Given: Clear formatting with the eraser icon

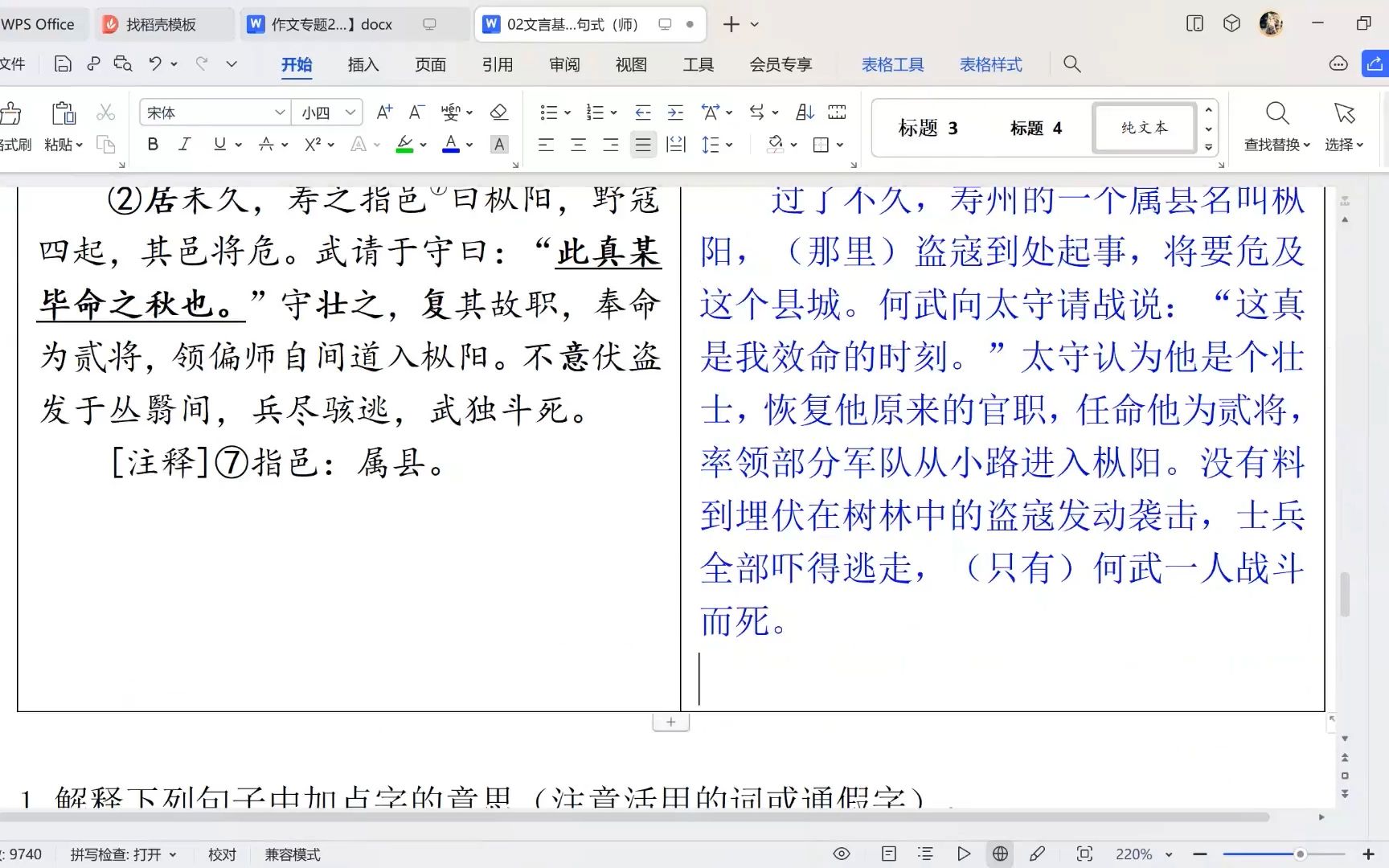Looking at the screenshot, I should pos(499,113).
